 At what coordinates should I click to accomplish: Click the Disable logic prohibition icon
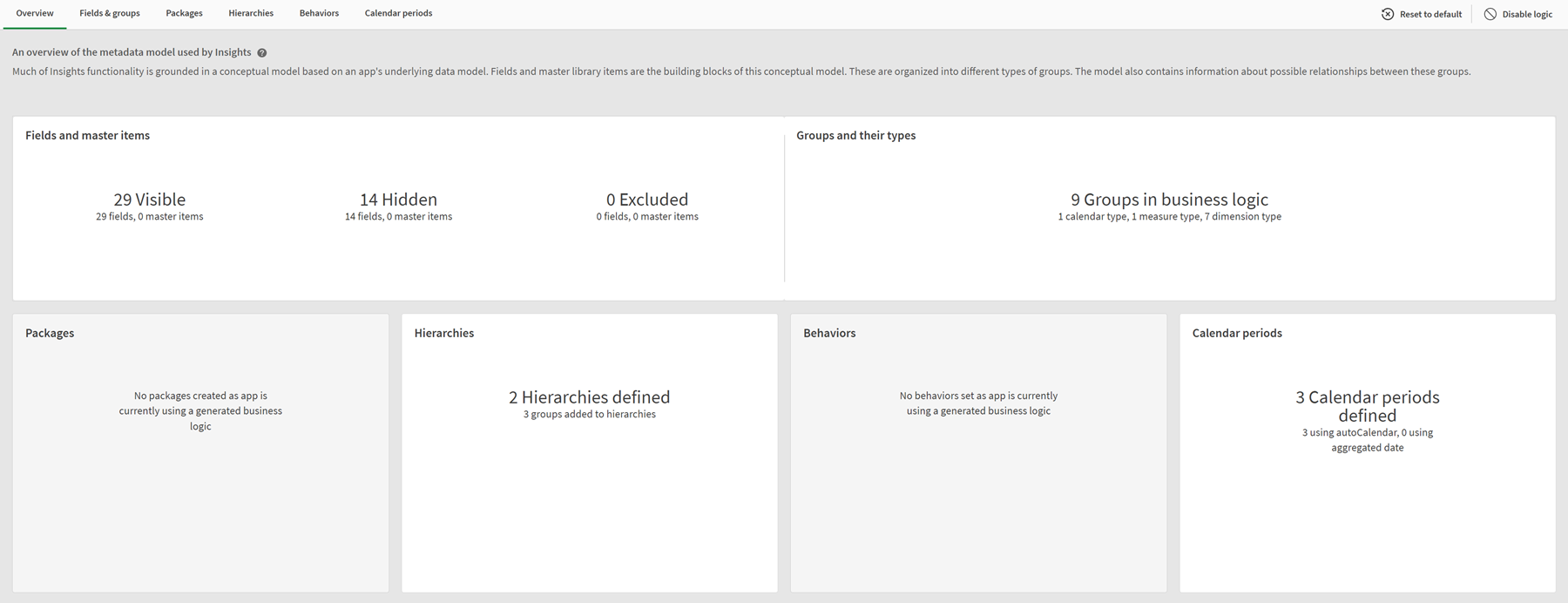[1490, 14]
